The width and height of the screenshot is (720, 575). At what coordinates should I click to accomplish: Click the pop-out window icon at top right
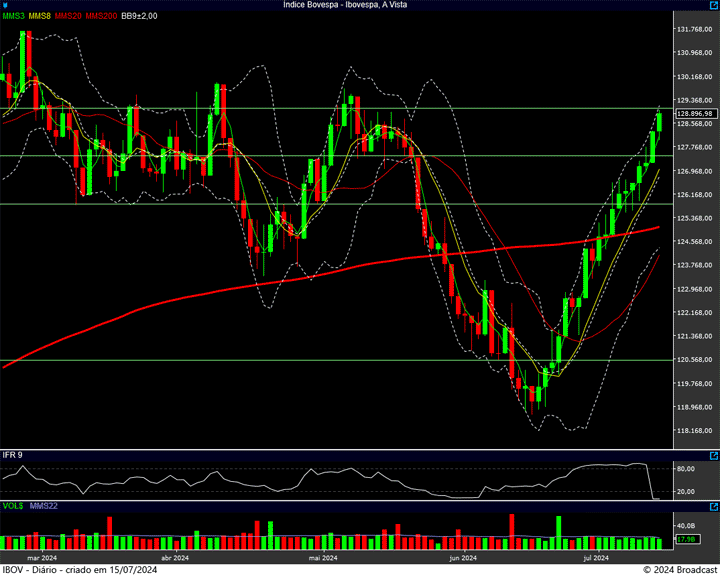point(712,5)
